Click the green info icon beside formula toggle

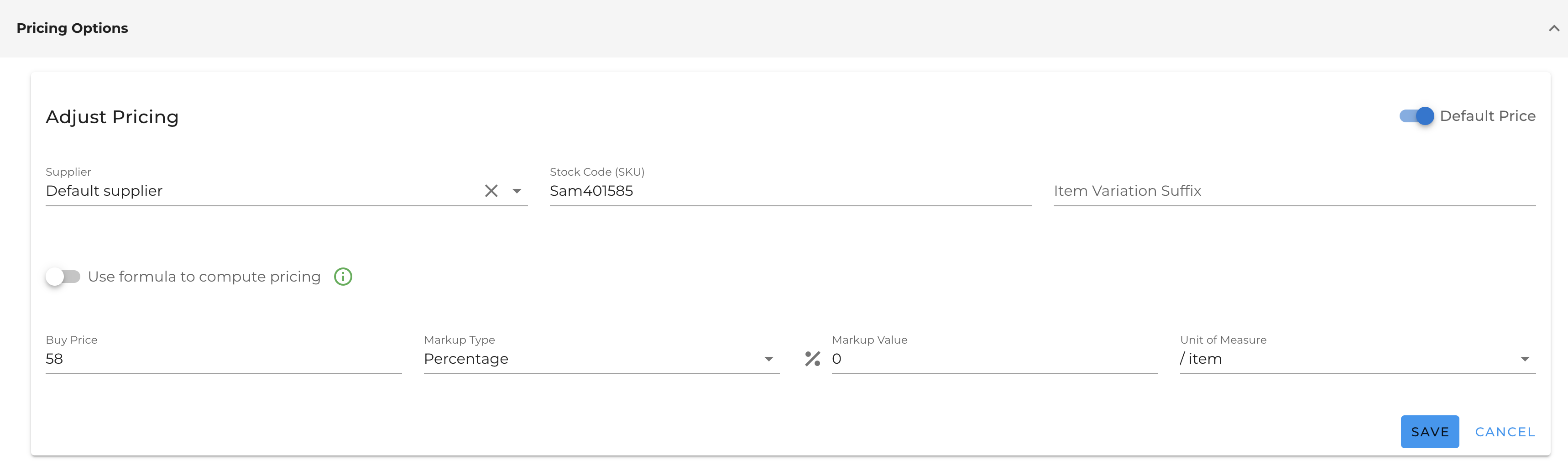pos(343,277)
